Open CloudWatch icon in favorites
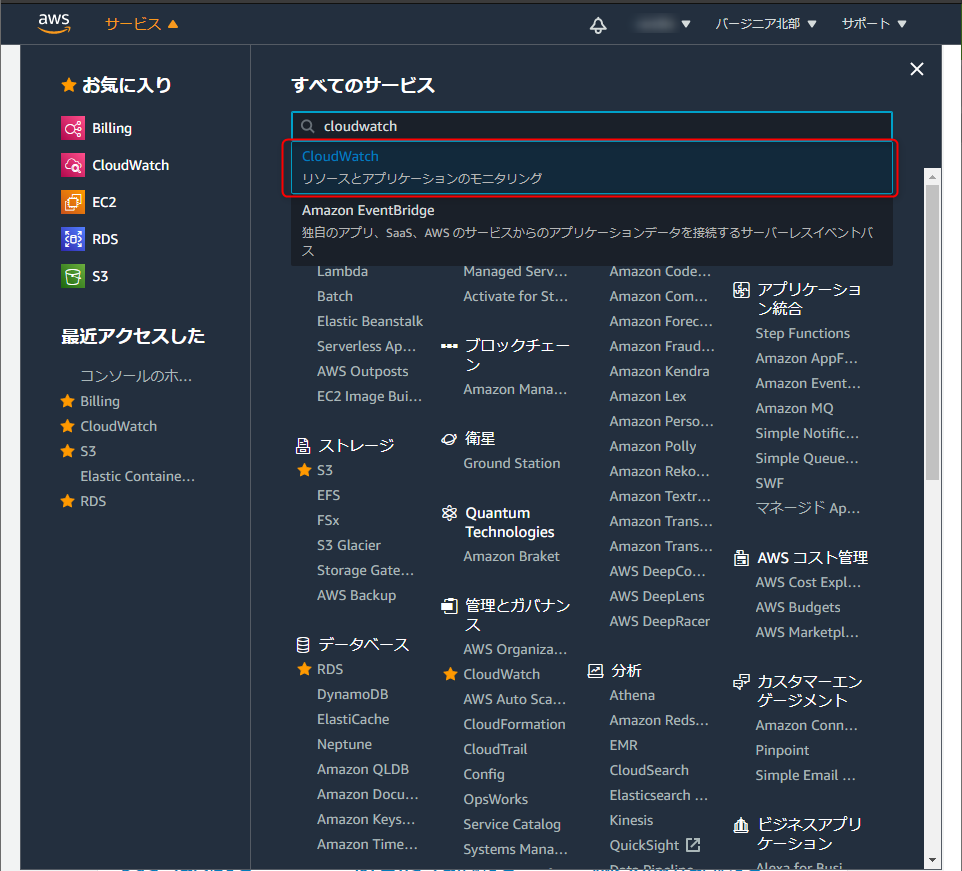Screen dimensions: 962x871 pos(73,165)
